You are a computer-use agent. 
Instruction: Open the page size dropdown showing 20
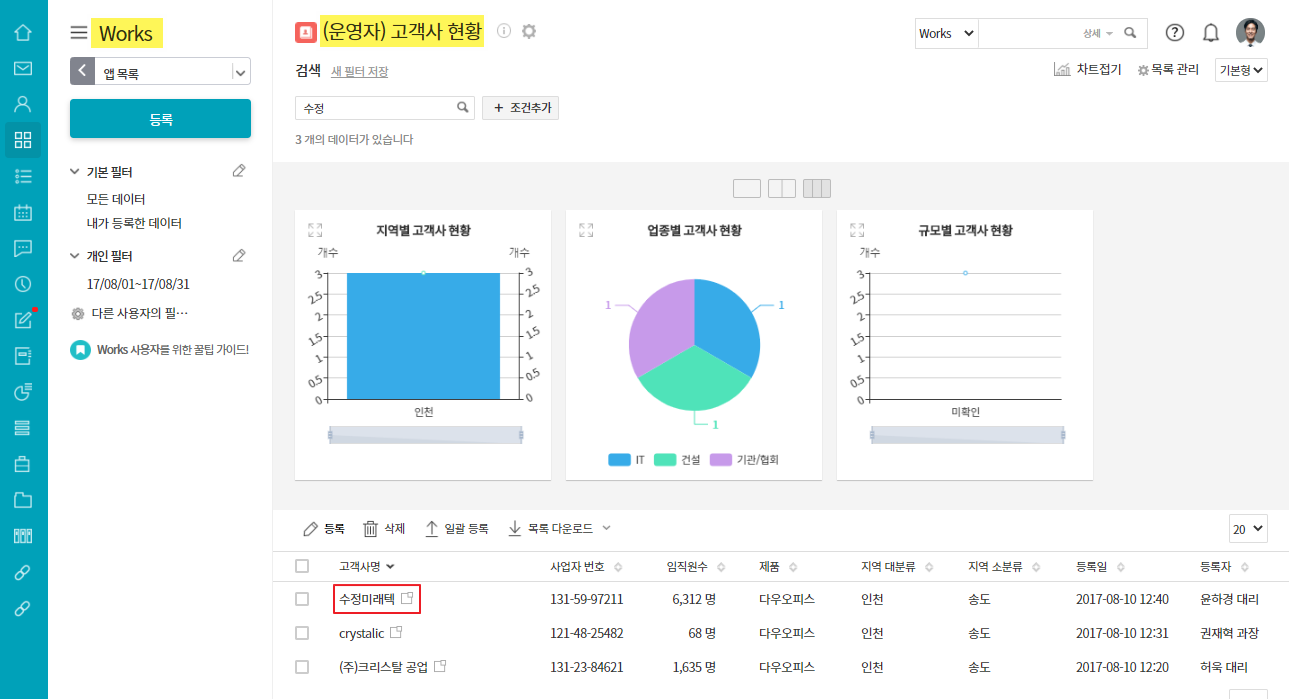[1248, 528]
